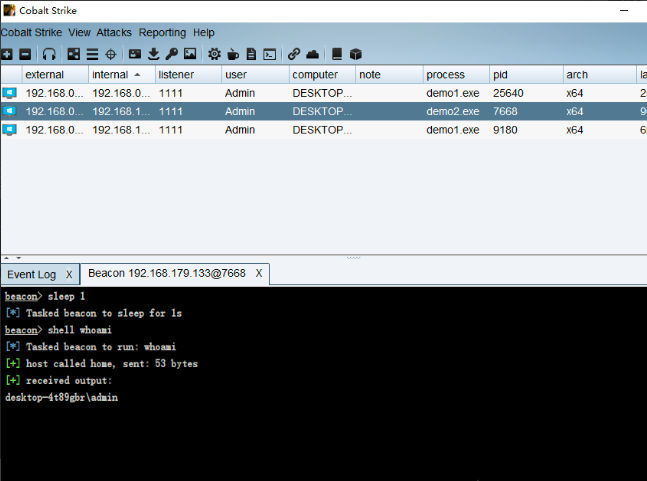This screenshot has width=647, height=481.
Task: Open the Credentials card icon
Action: pos(135,54)
